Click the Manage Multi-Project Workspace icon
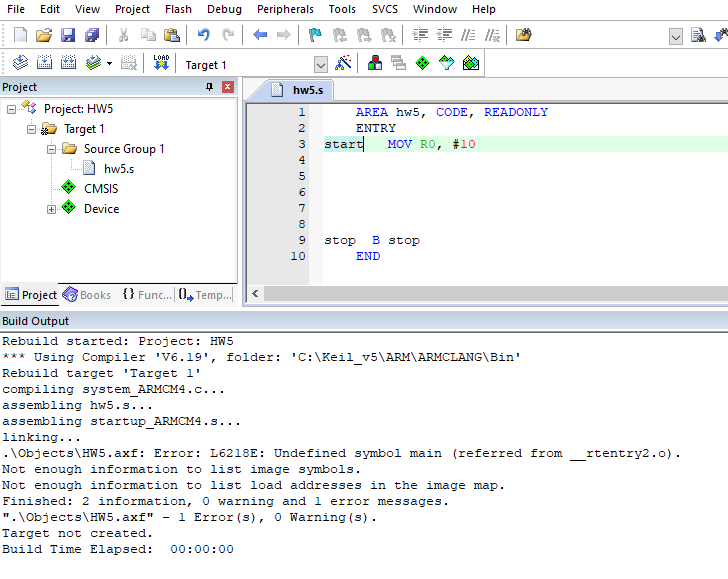728x579 pixels. pyautogui.click(x=398, y=62)
